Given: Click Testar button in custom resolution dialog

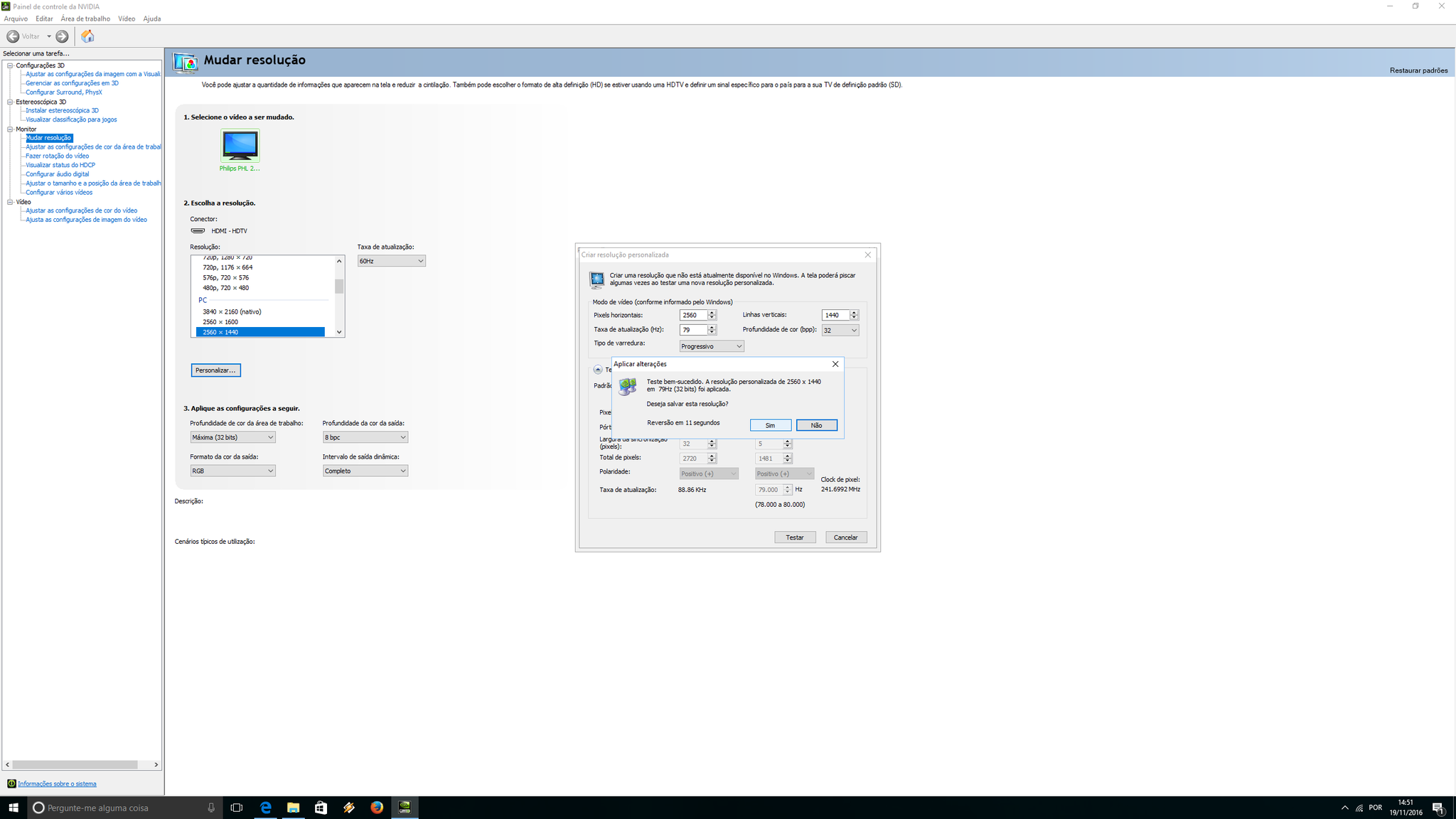Looking at the screenshot, I should click(795, 537).
